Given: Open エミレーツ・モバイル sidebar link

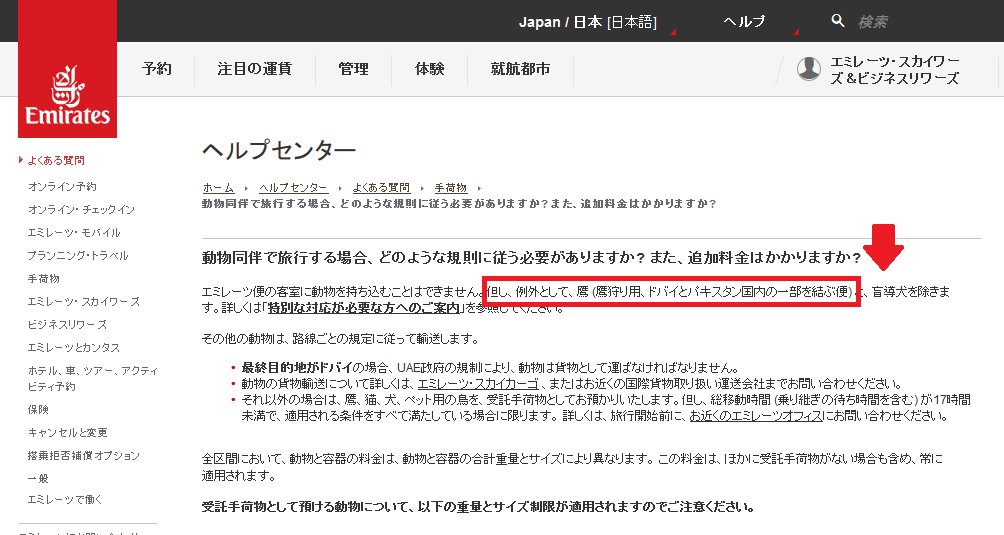Looking at the screenshot, I should point(74,232).
